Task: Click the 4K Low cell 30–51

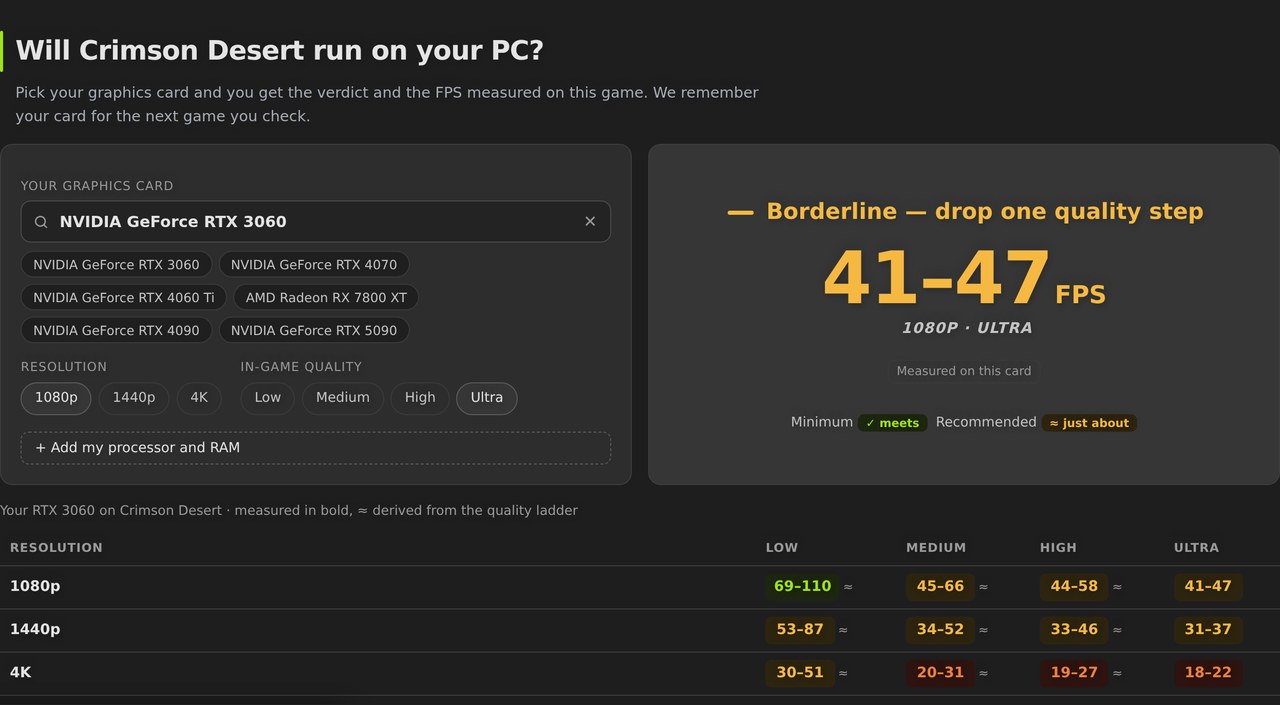Action: [x=800, y=673]
